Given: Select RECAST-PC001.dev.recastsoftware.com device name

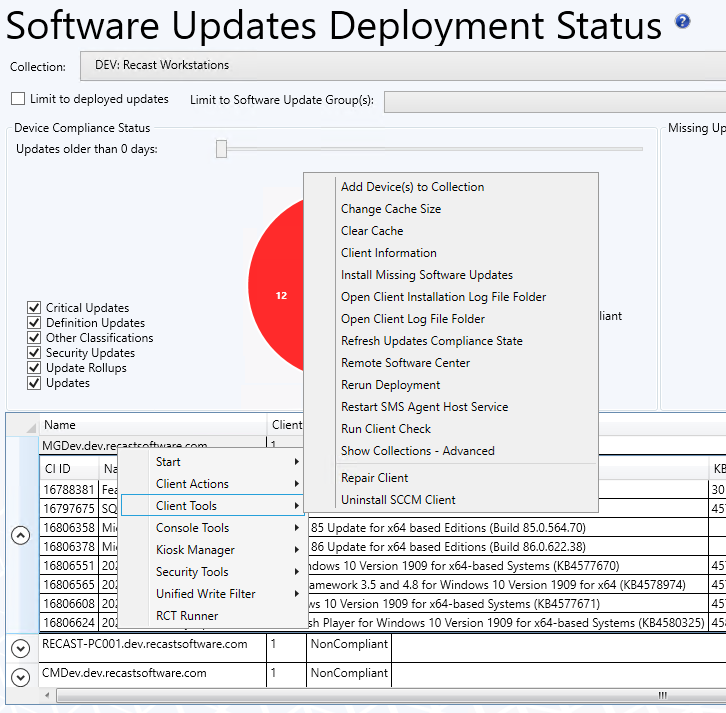Looking at the screenshot, I should 144,644.
